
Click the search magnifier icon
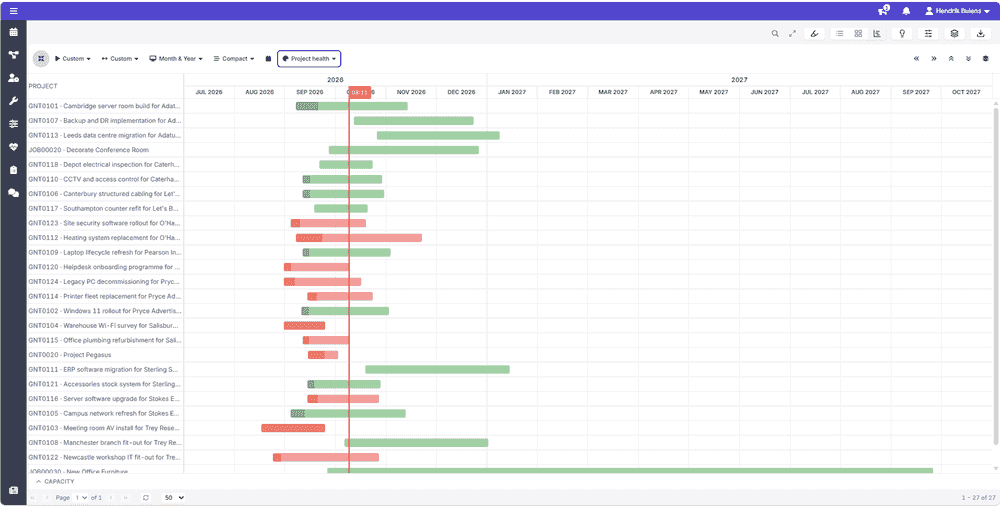(775, 34)
